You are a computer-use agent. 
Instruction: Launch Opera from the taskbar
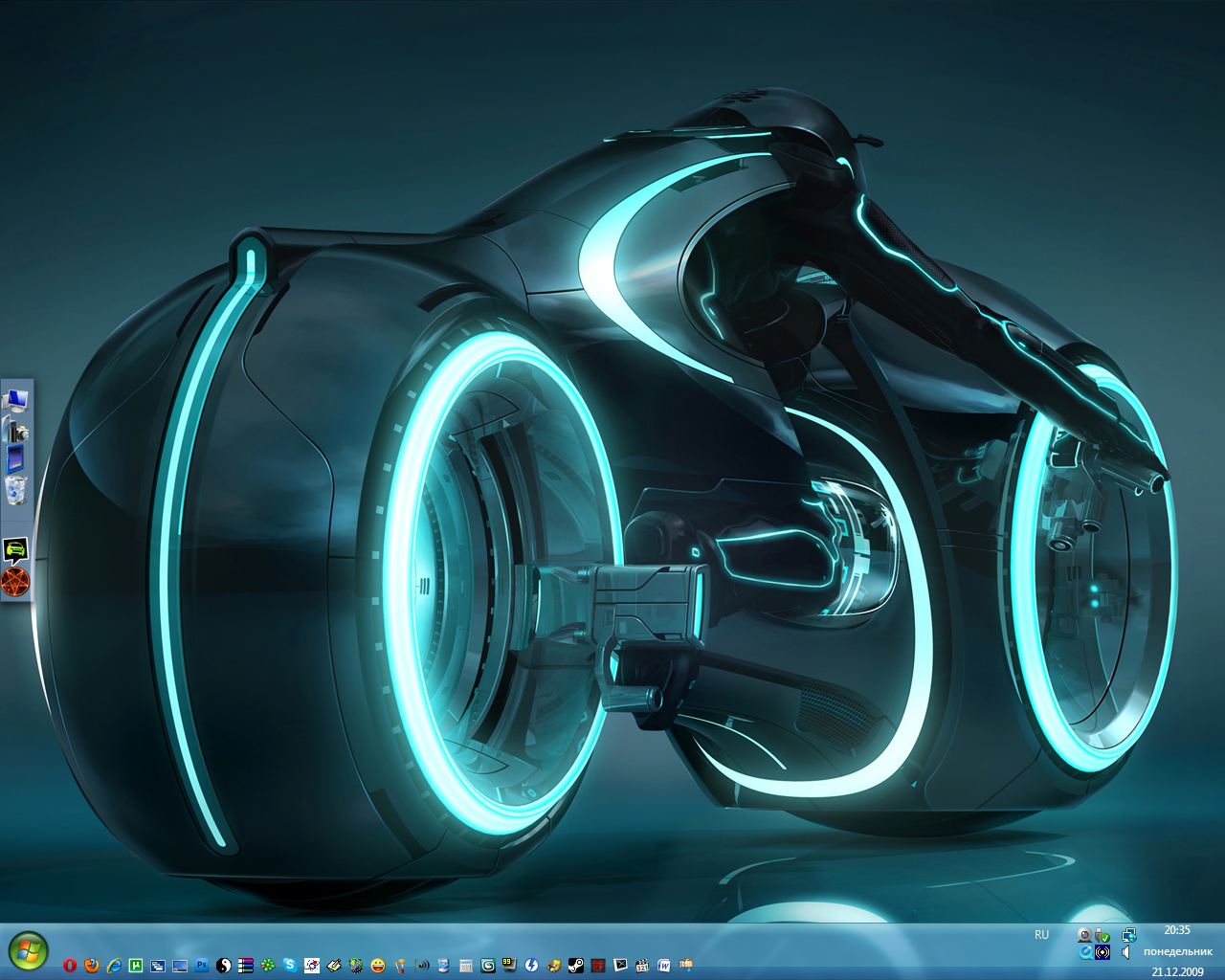tap(70, 965)
